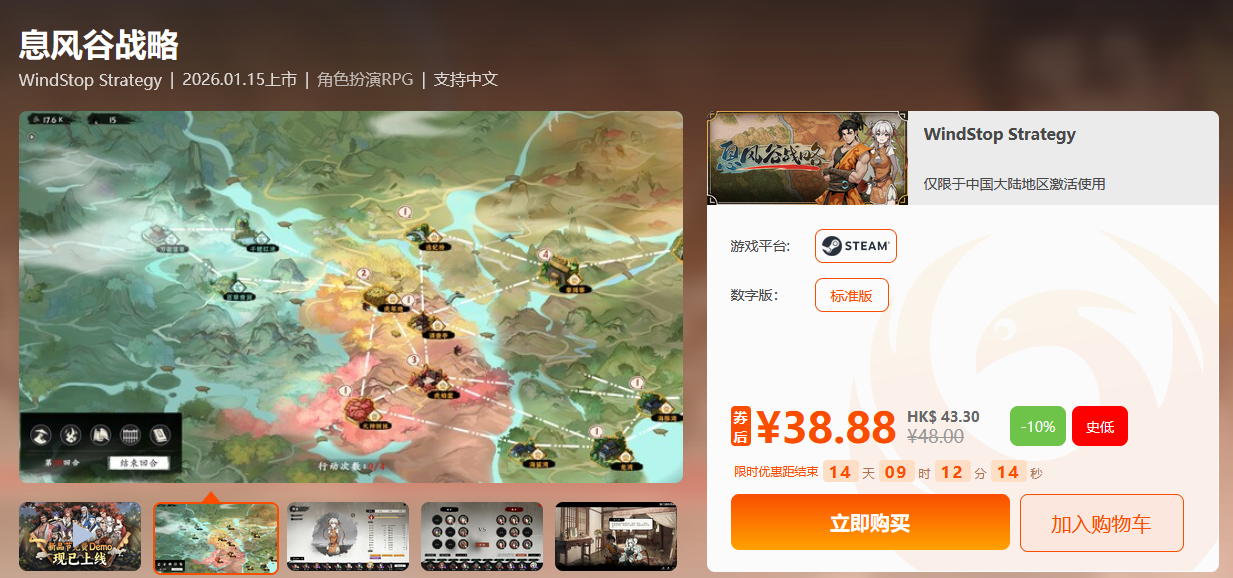The image size is (1233, 578).
Task: Click the green -10% discount badge
Action: [x=1038, y=426]
